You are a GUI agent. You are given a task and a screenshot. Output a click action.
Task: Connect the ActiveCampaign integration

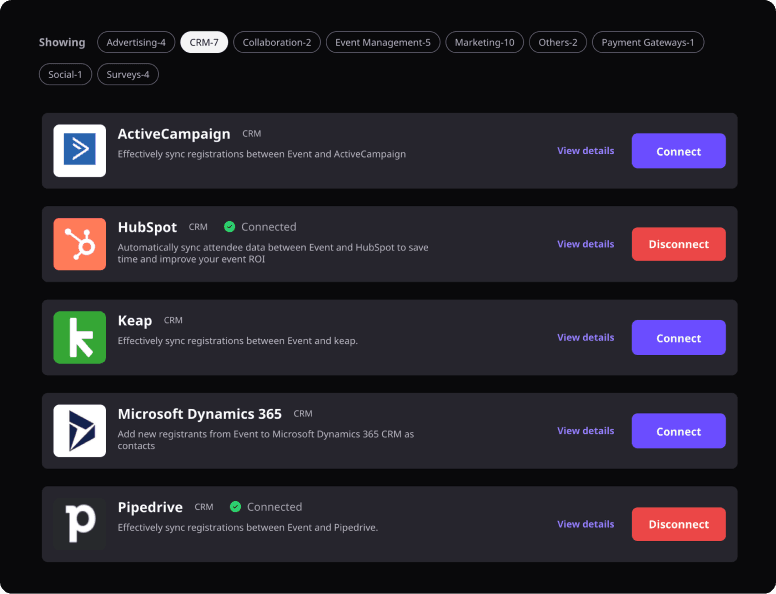(x=679, y=151)
